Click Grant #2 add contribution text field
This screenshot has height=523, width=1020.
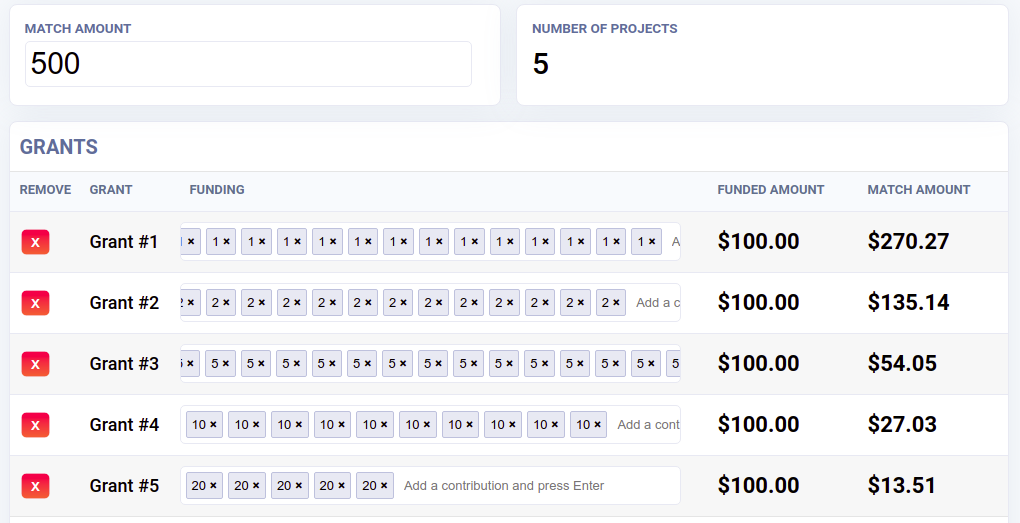tap(657, 302)
